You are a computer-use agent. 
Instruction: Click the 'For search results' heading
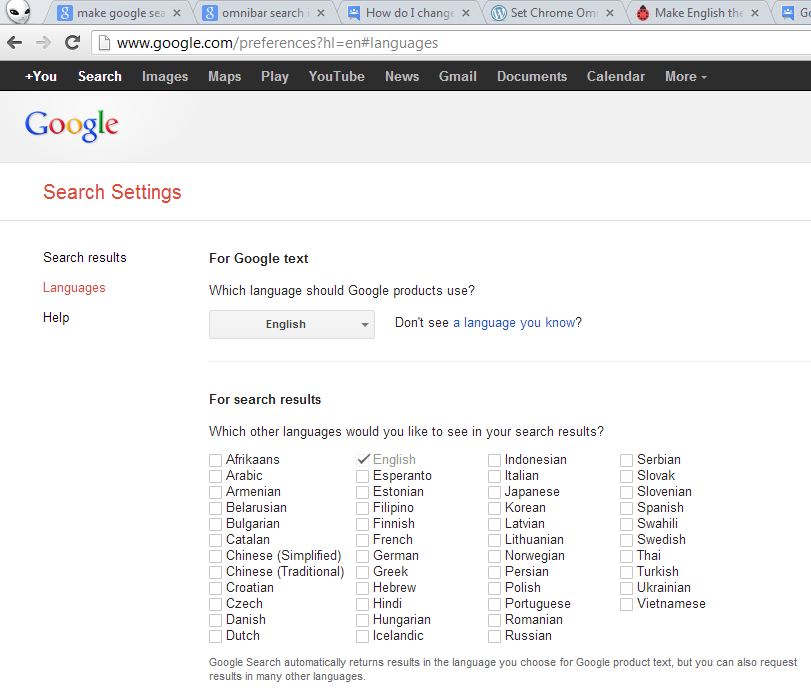tap(265, 400)
